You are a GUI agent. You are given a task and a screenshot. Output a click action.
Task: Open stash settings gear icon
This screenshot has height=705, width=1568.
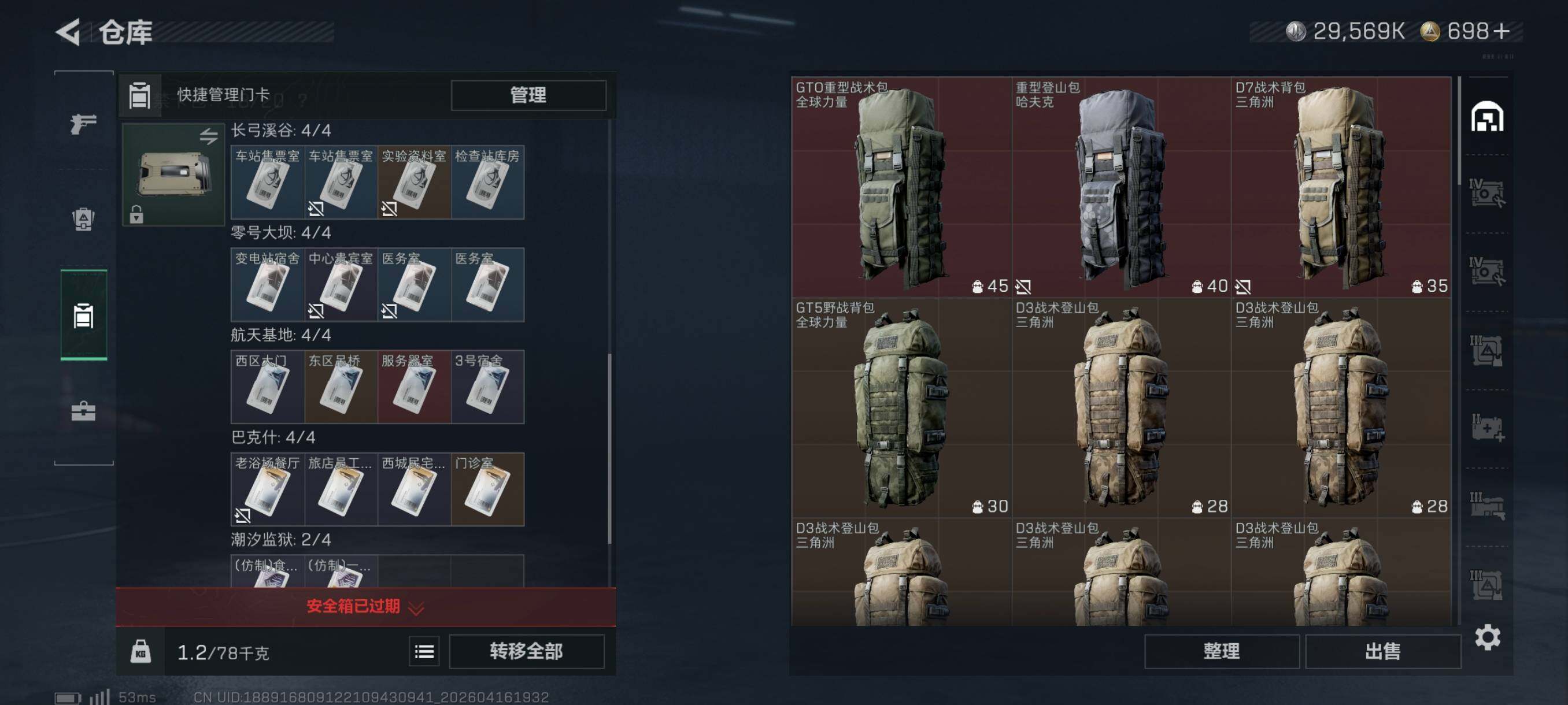[1488, 637]
